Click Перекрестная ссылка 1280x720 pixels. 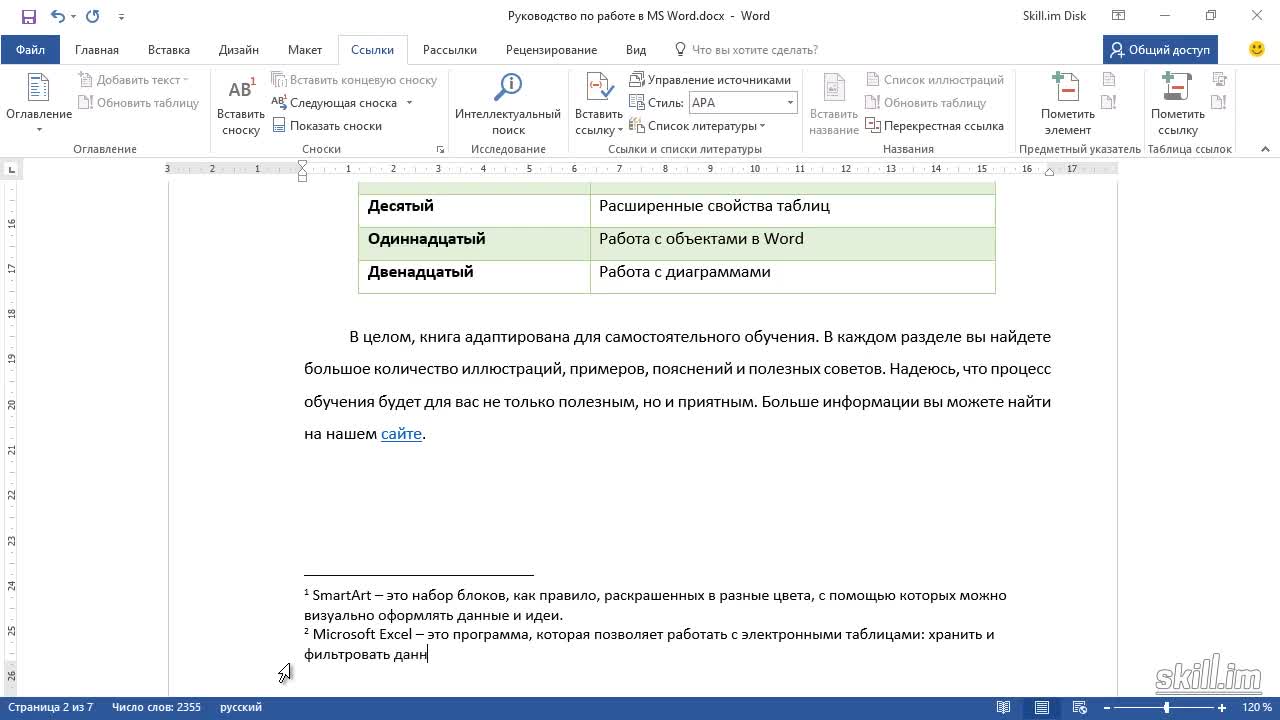pyautogui.click(x=935, y=126)
